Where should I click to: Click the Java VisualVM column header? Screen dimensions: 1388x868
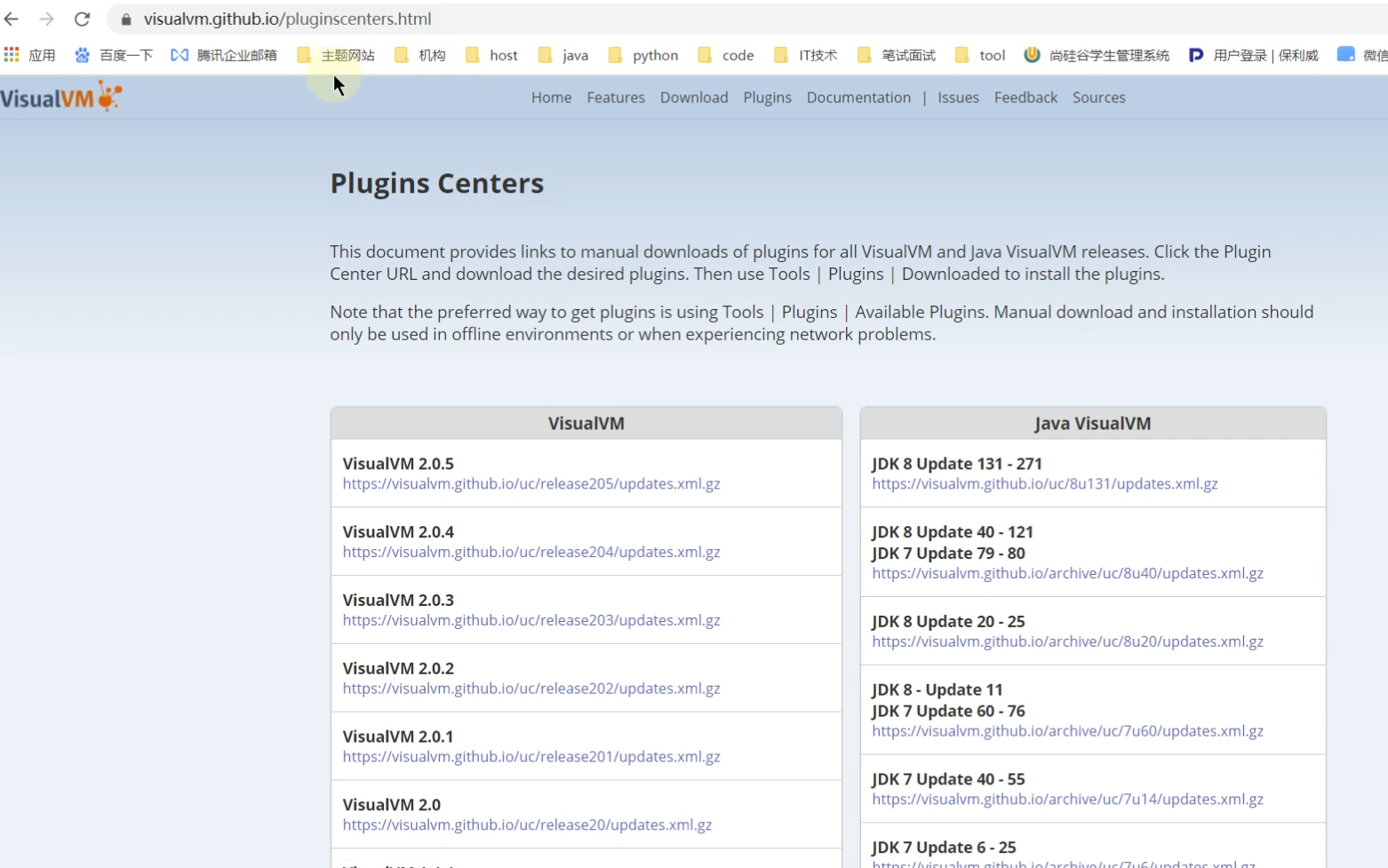(1093, 424)
